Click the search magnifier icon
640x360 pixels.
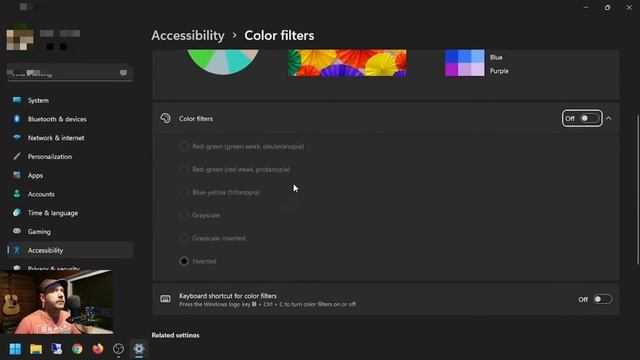(123, 73)
